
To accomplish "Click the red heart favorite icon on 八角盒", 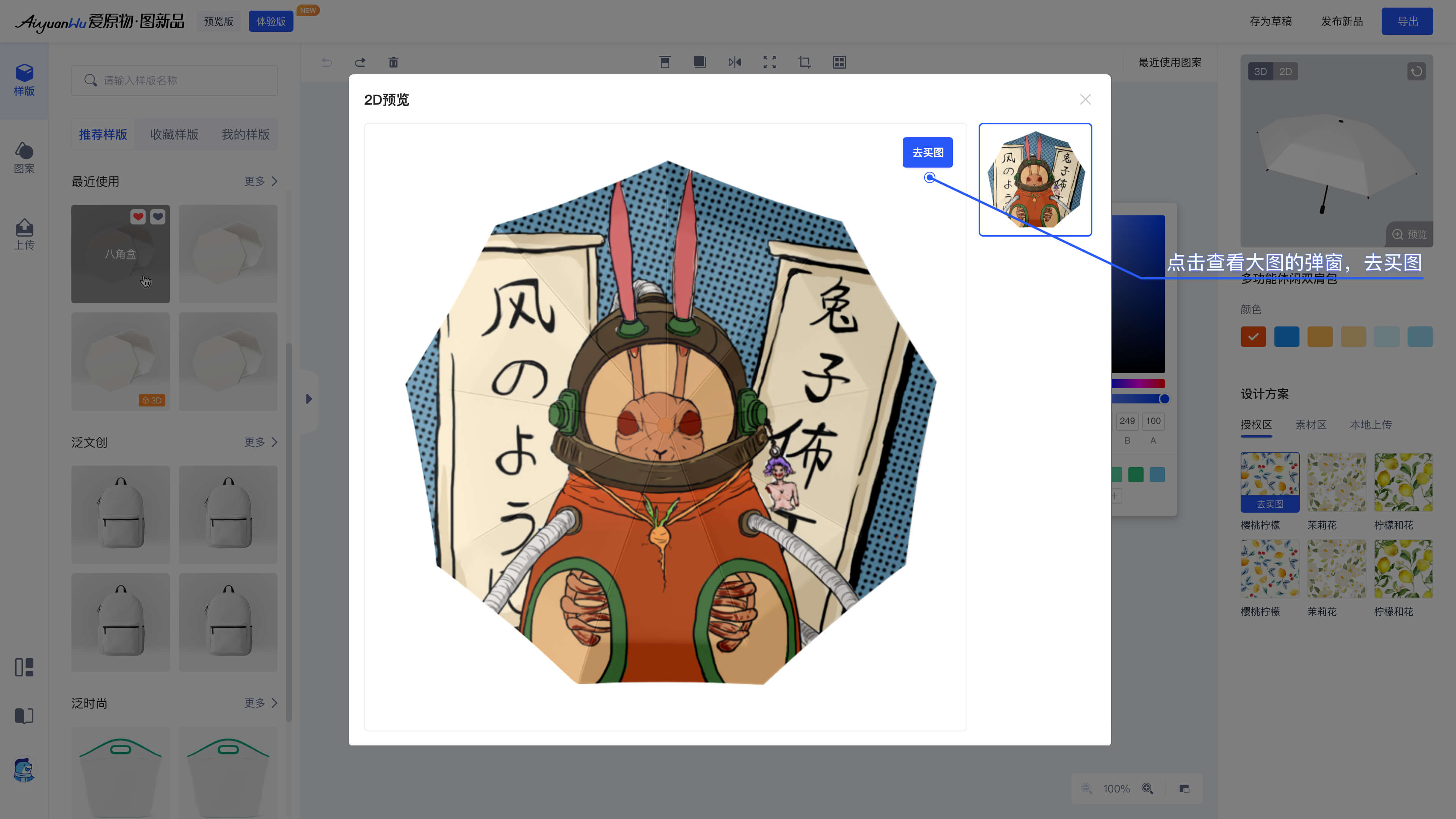I will [x=138, y=217].
